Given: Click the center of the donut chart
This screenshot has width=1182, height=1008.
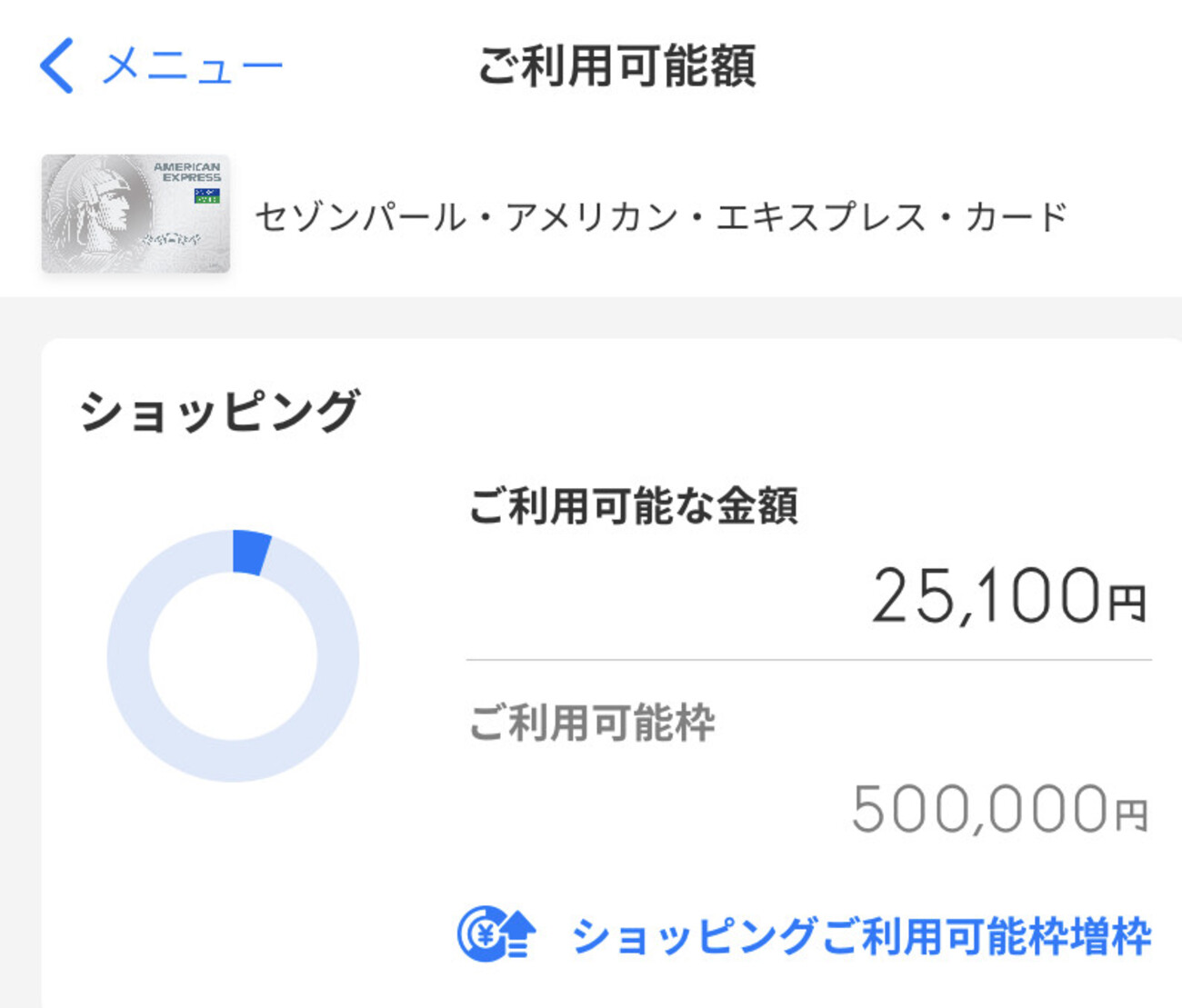Looking at the screenshot, I should pos(233,656).
